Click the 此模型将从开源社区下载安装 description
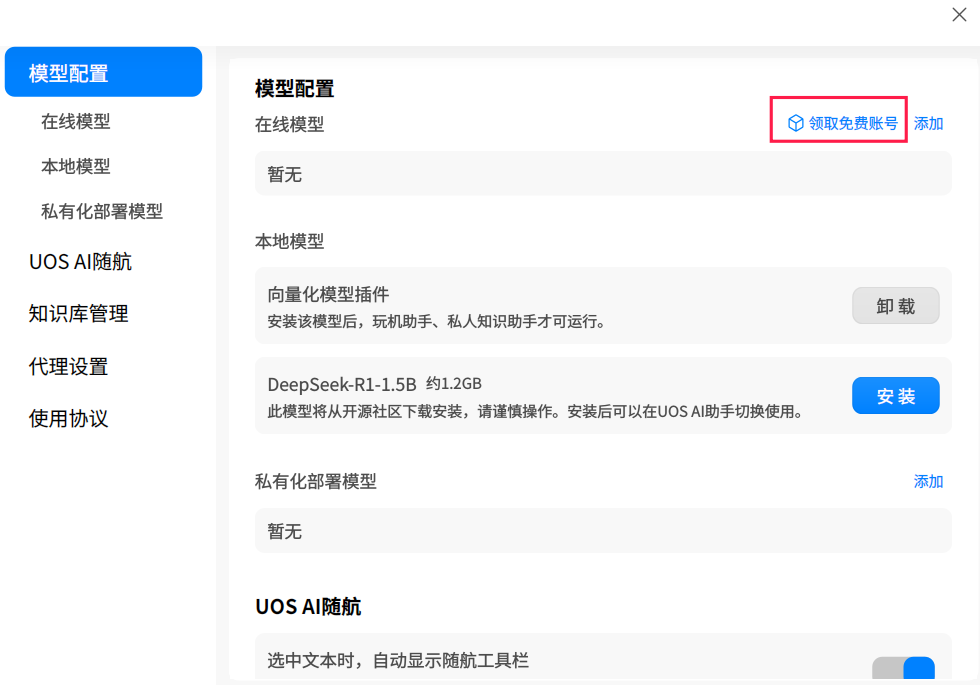 (536, 412)
